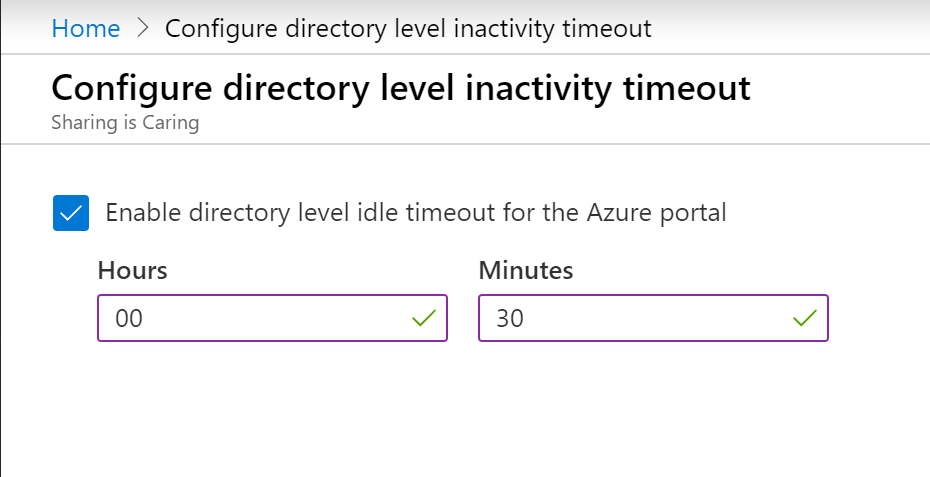Click the 30 value in Minutes field

point(510,319)
